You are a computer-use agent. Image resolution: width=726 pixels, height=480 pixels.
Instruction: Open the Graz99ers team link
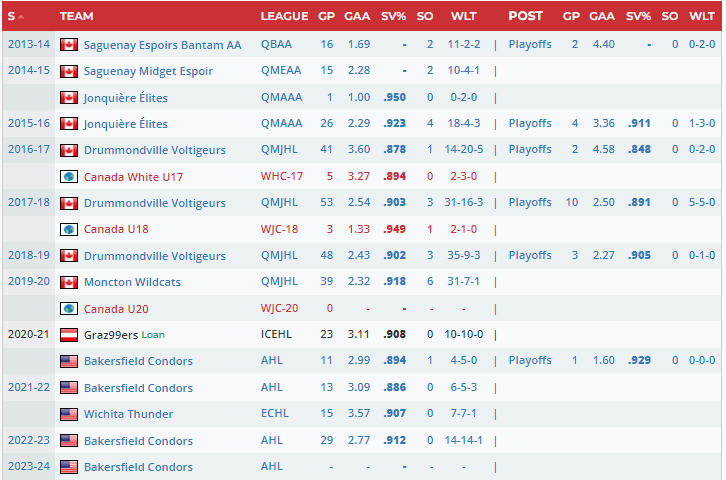click(110, 335)
